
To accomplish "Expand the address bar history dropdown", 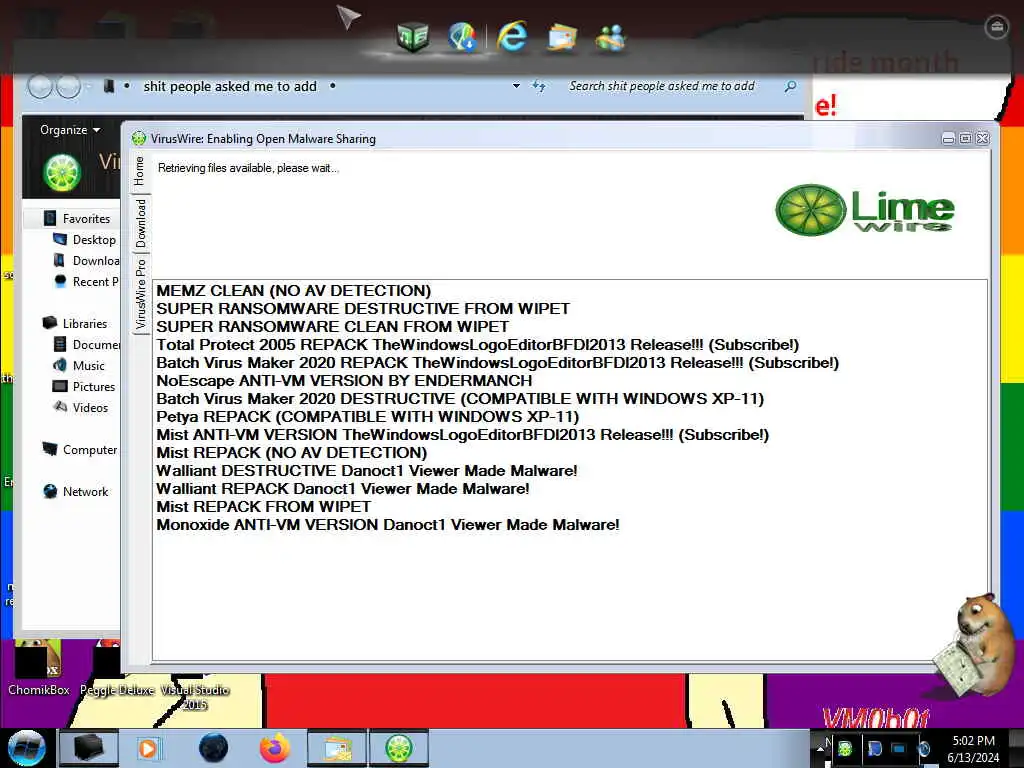I will tap(516, 86).
